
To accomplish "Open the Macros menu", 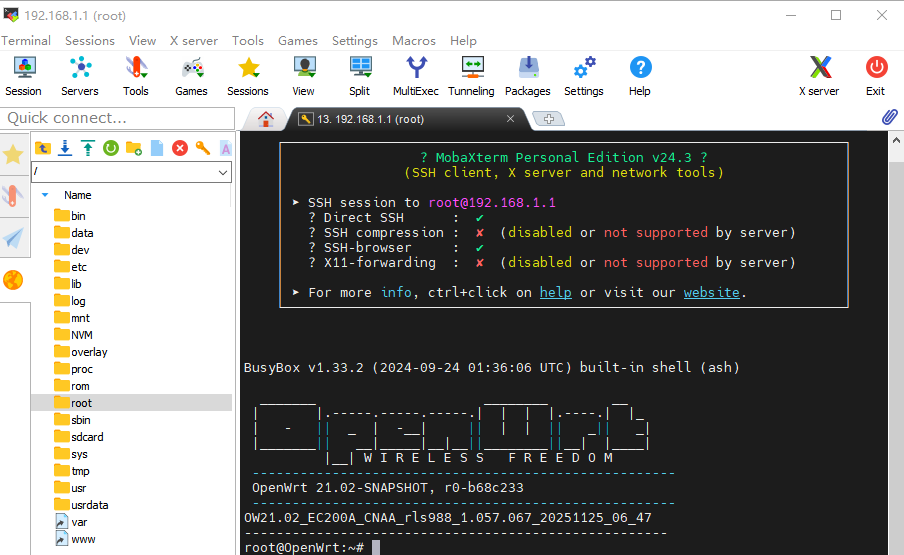I will 414,41.
